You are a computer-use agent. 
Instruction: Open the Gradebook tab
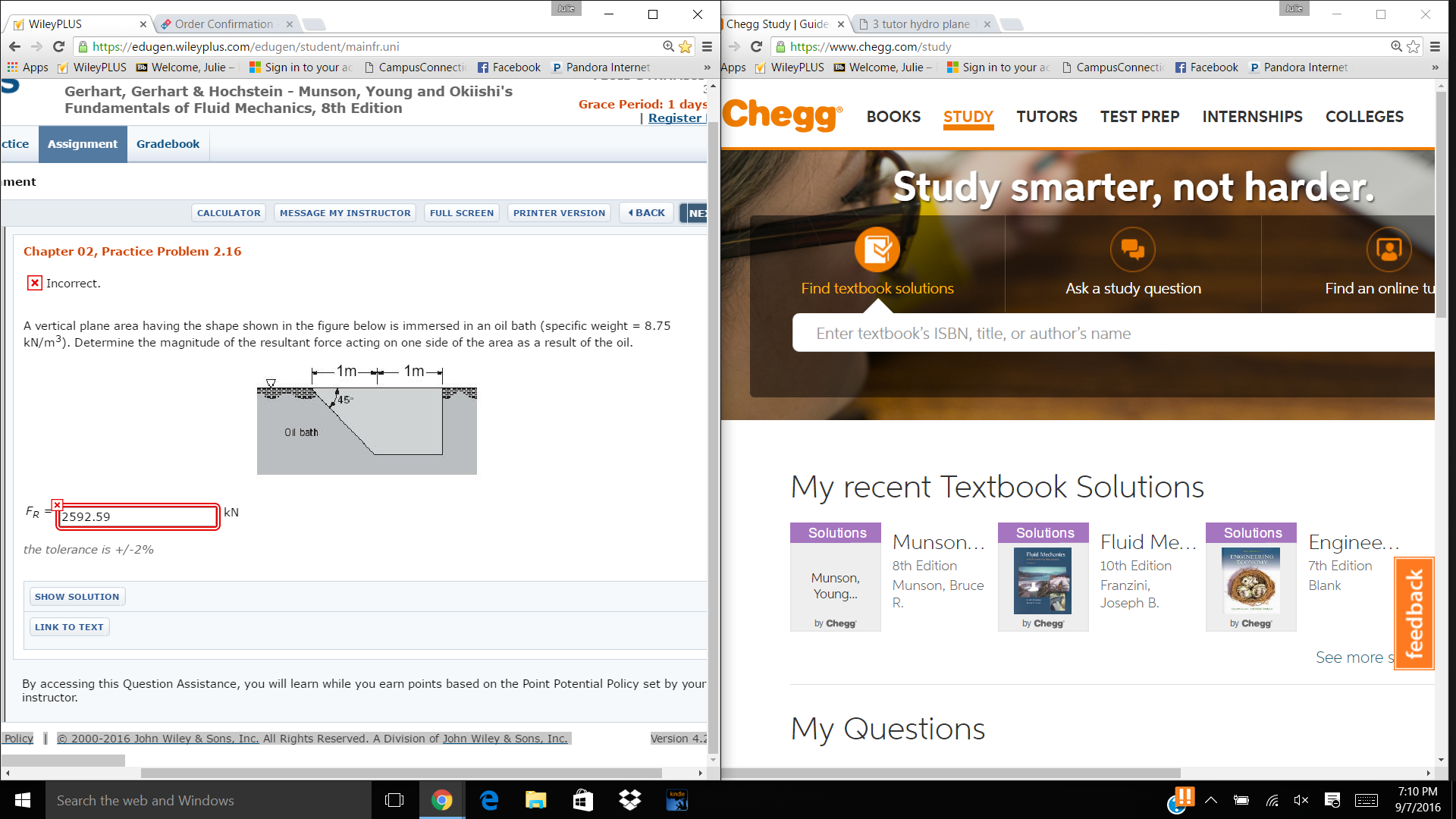point(168,144)
